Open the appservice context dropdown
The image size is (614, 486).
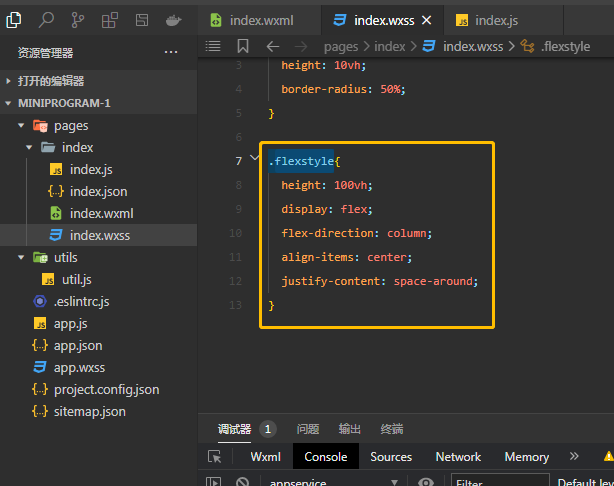(x=334, y=482)
